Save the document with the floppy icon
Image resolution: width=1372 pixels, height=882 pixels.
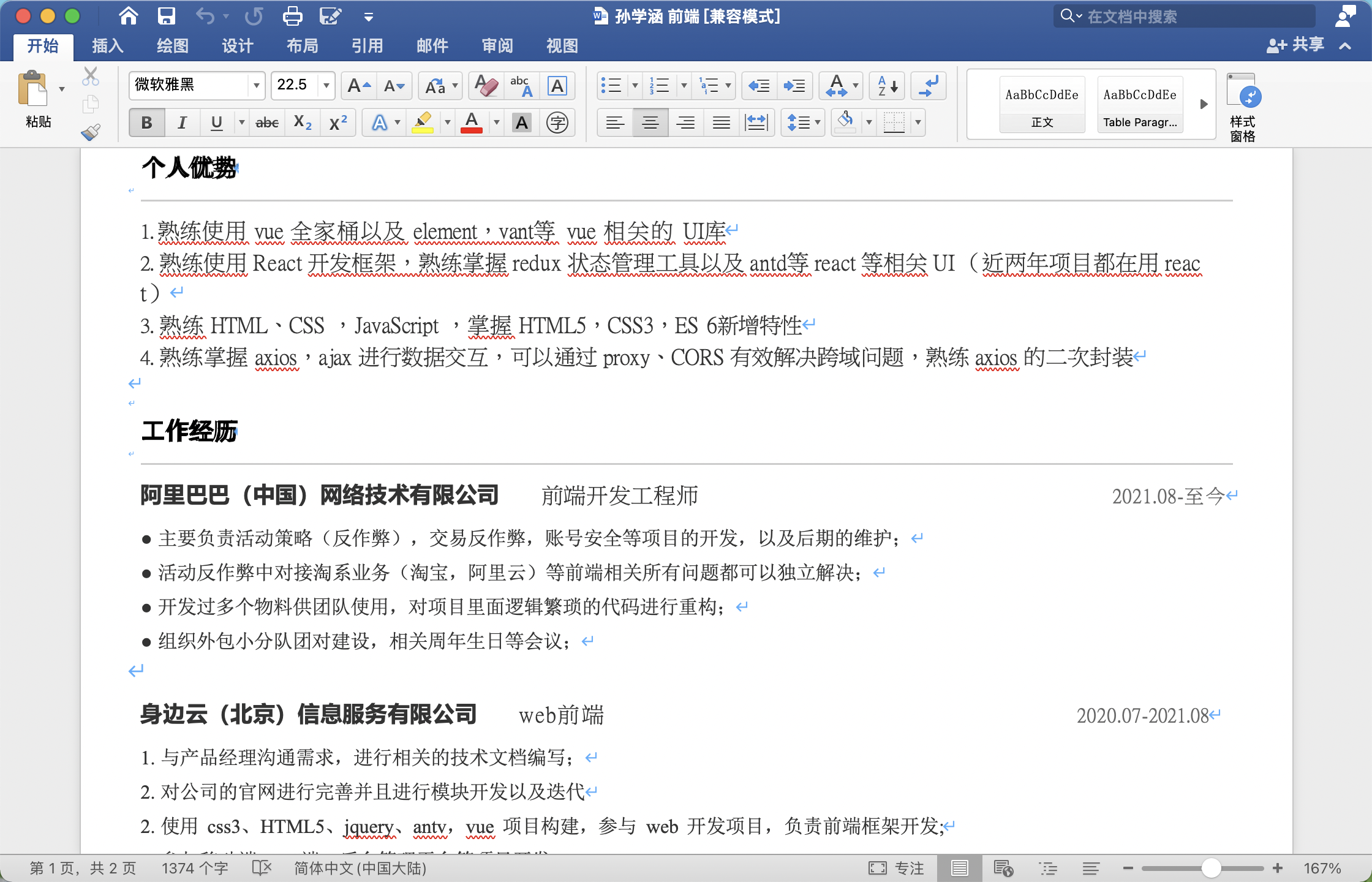coord(166,16)
